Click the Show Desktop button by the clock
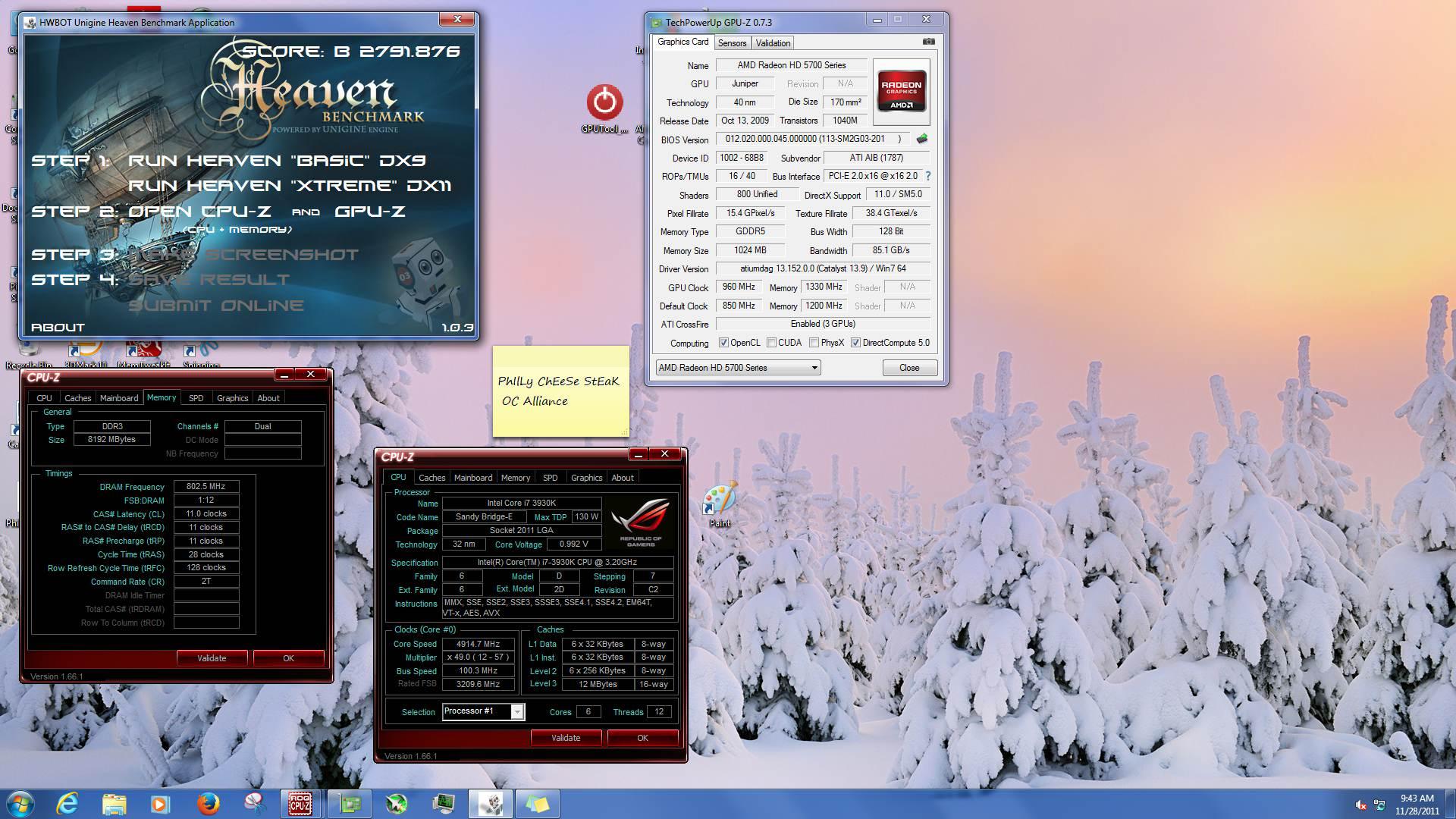 coord(1450,804)
